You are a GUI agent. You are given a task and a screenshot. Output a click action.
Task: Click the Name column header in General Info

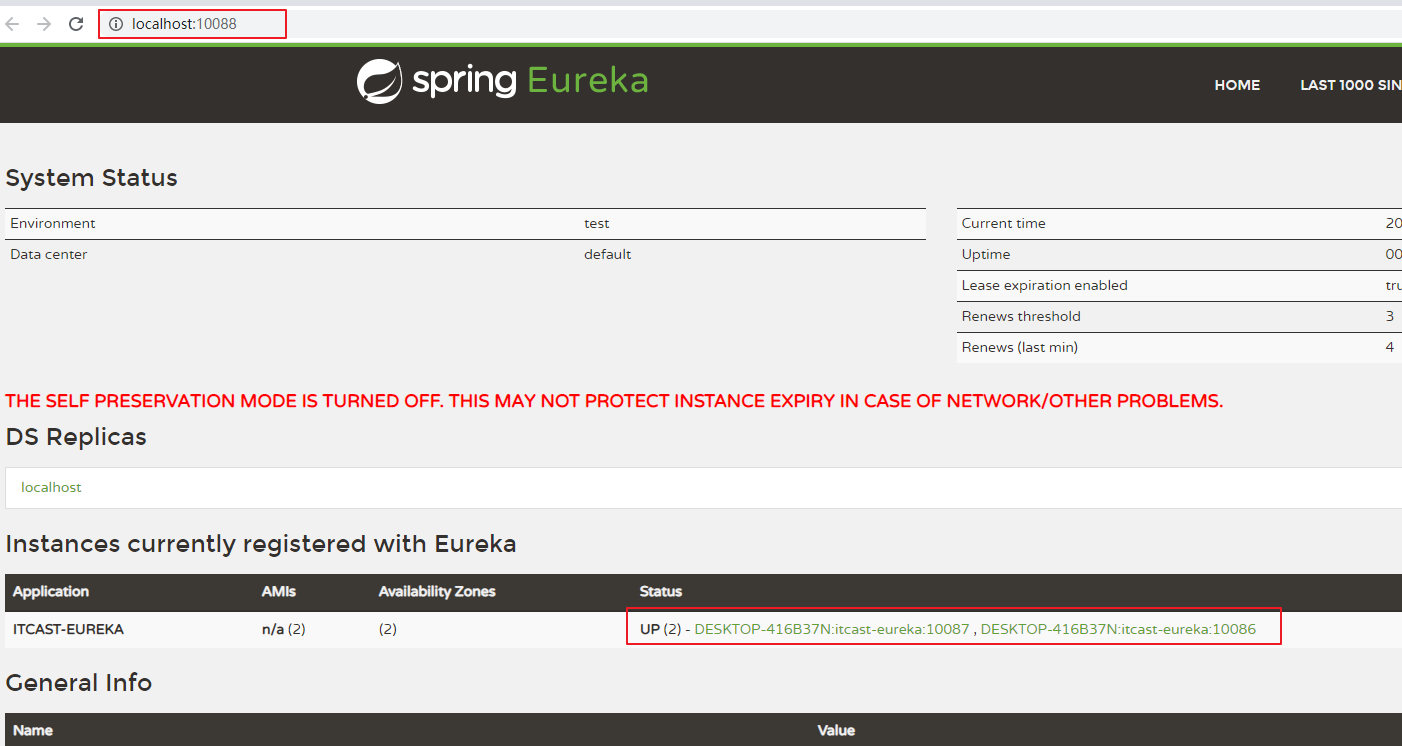point(33,730)
